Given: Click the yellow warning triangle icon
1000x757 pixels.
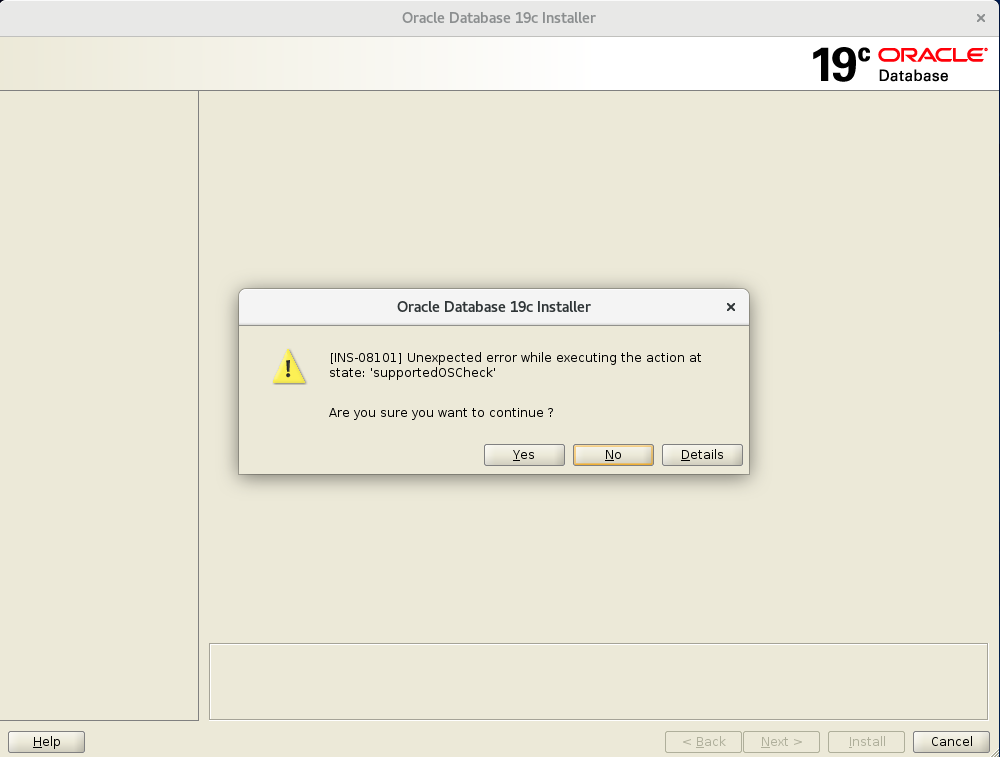Looking at the screenshot, I should (289, 366).
